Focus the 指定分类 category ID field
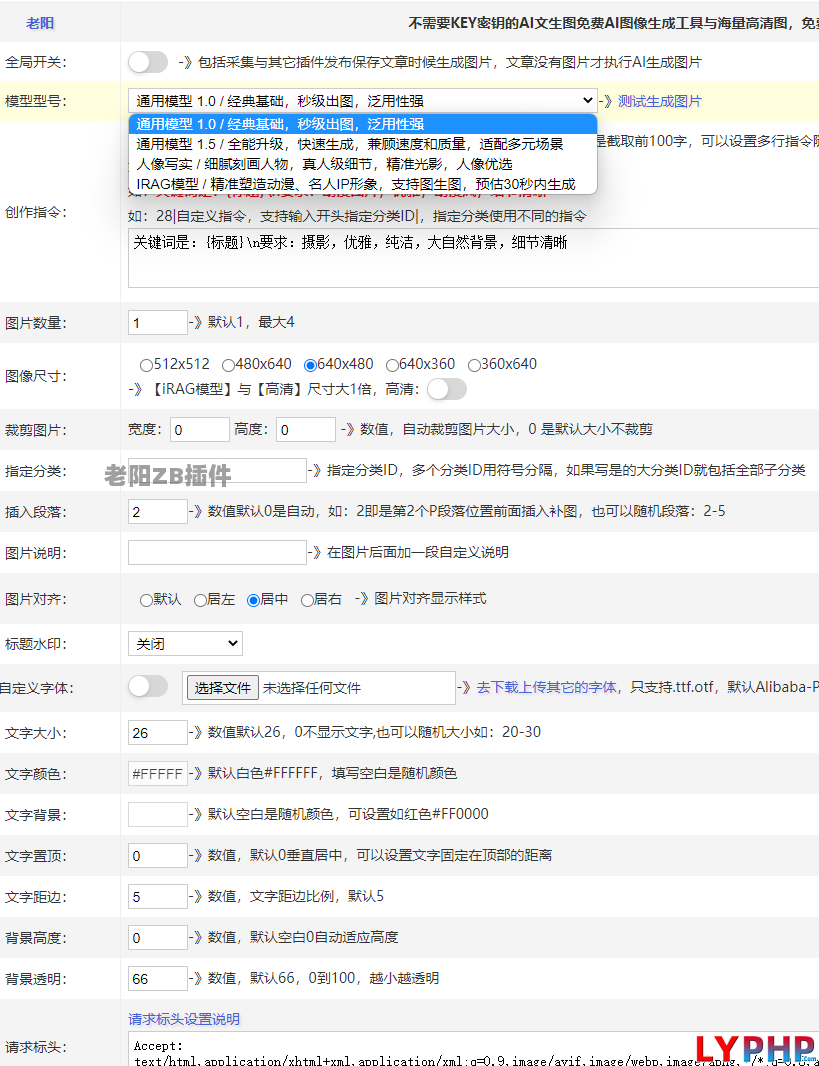This screenshot has height=1066, width=819. pos(217,470)
